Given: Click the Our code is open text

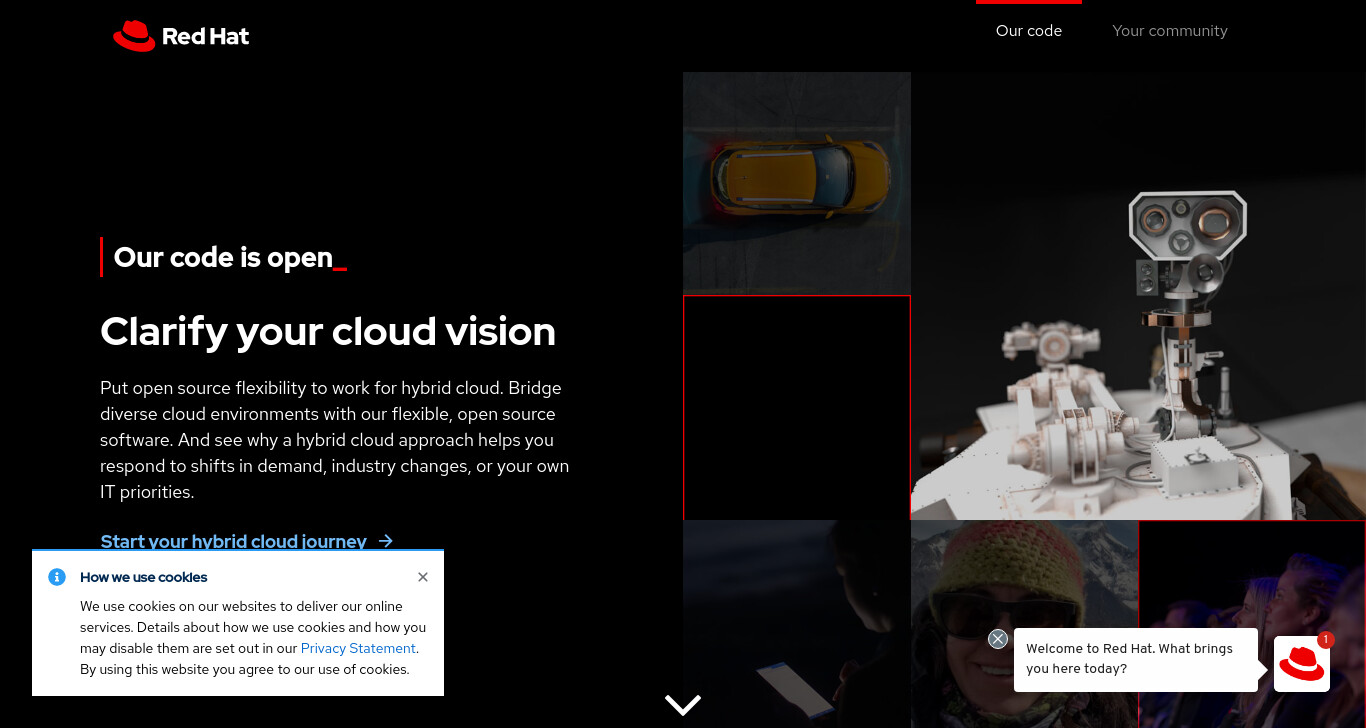Looking at the screenshot, I should 223,257.
